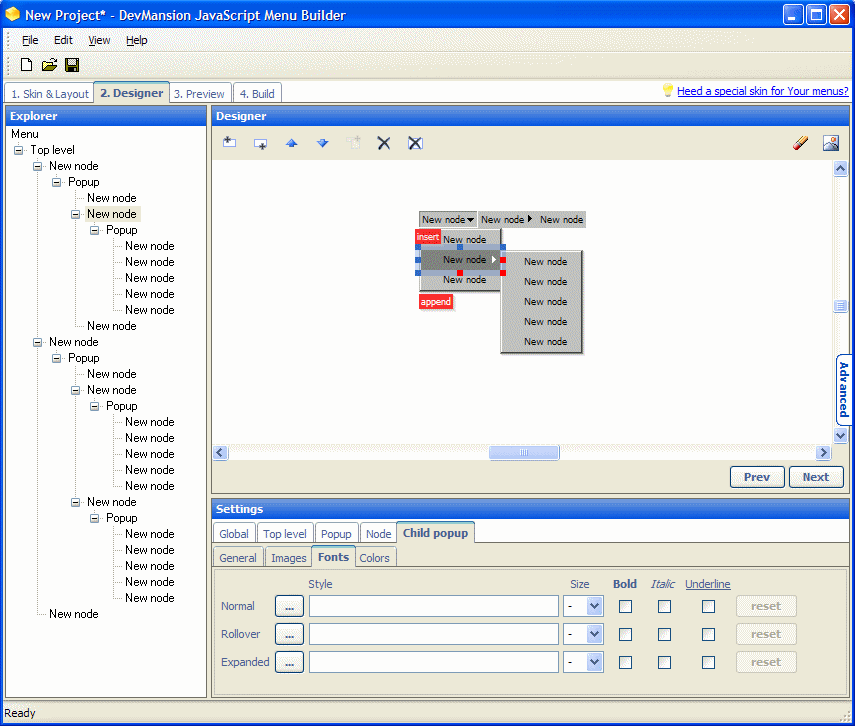Image resolution: width=855 pixels, height=726 pixels.
Task: Check Underline in the Expanded font row
Action: (708, 662)
